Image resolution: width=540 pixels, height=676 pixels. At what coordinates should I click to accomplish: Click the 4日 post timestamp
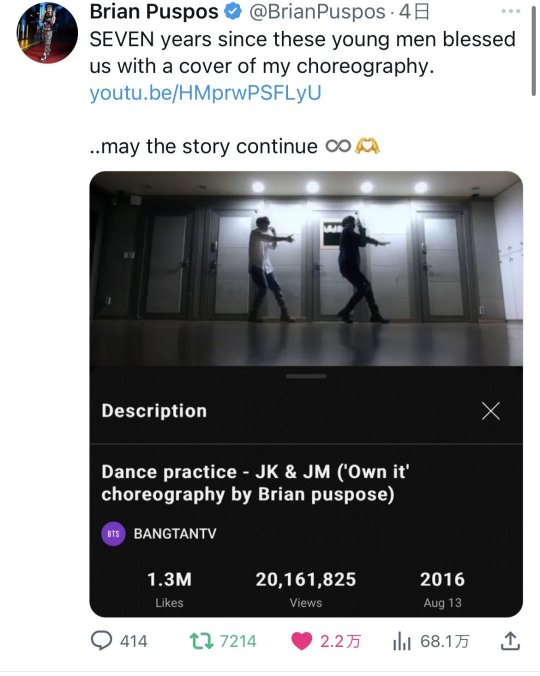coord(414,12)
